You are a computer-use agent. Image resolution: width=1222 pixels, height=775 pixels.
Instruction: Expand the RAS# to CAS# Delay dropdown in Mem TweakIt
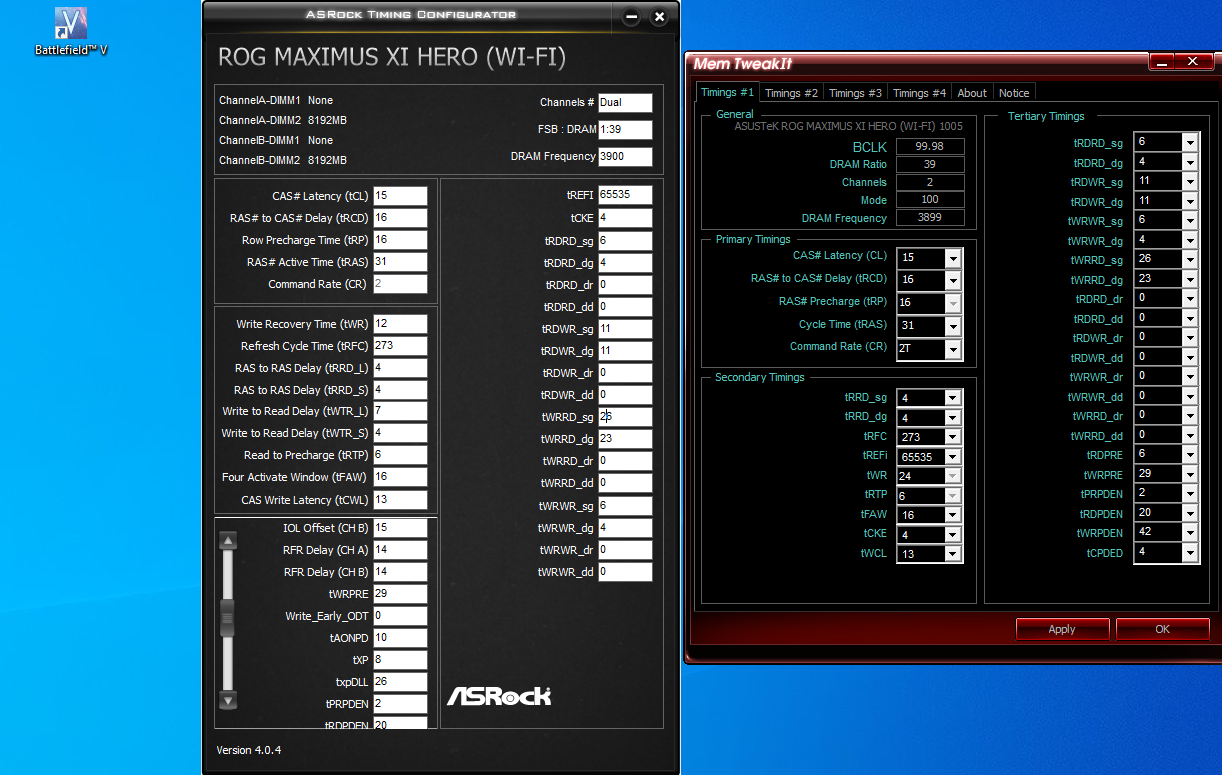click(953, 280)
